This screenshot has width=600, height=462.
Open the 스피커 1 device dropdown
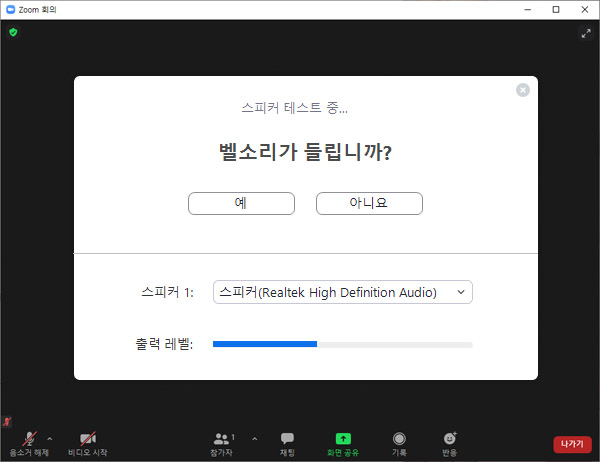(x=342, y=292)
